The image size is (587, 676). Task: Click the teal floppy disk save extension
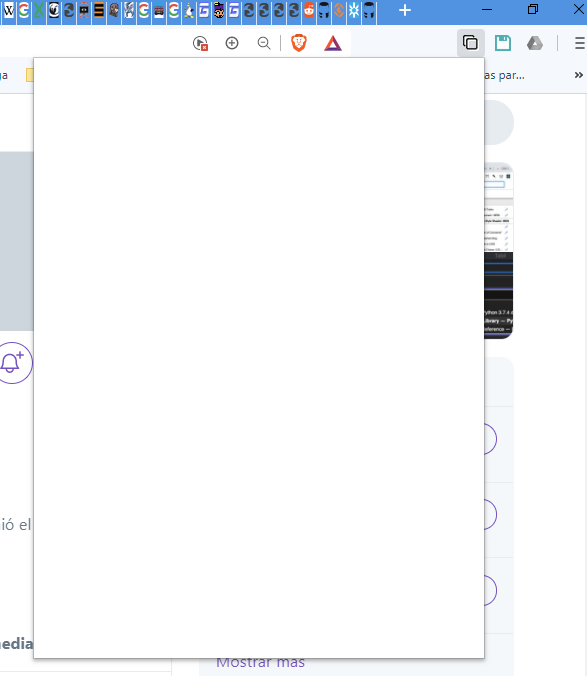pos(503,43)
